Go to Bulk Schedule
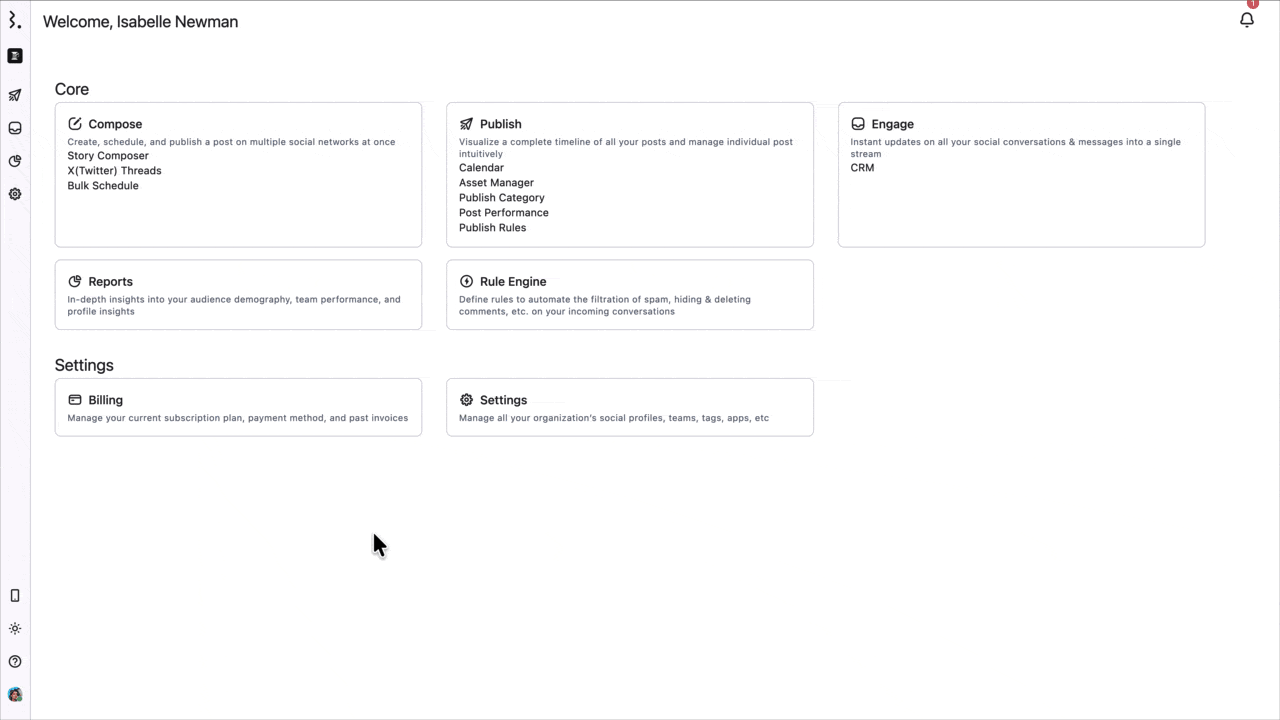The height and width of the screenshot is (720, 1280). 103,186
